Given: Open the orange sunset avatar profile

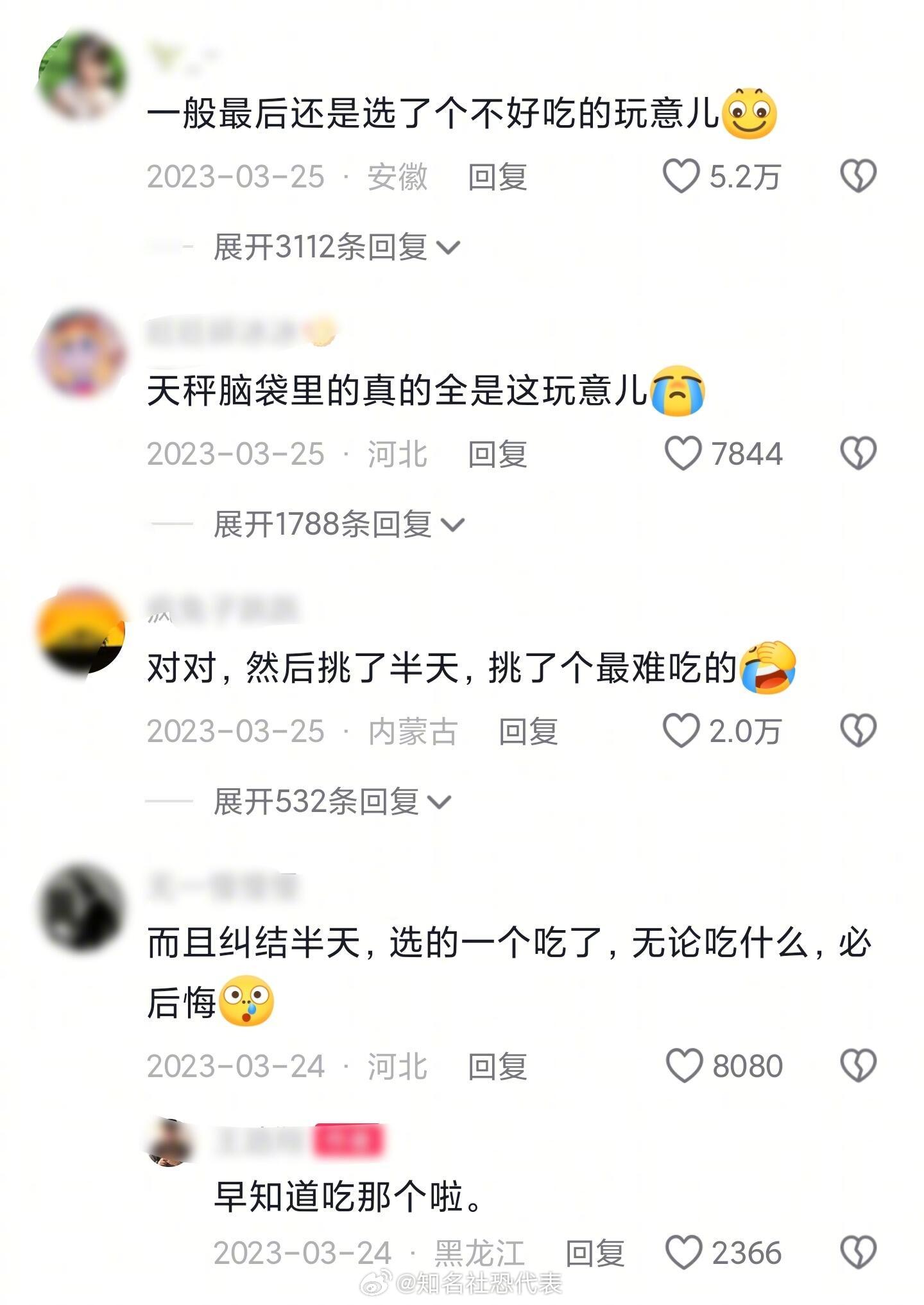Looking at the screenshot, I should (x=81, y=632).
